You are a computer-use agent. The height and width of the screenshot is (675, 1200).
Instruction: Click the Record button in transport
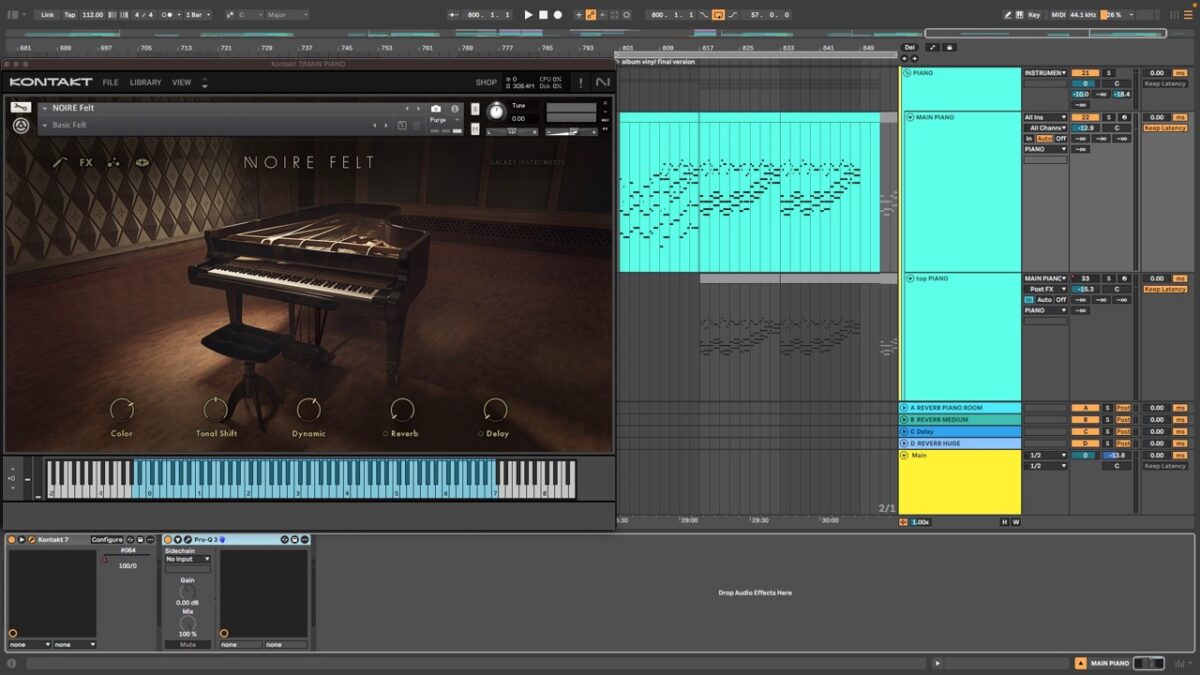558,15
